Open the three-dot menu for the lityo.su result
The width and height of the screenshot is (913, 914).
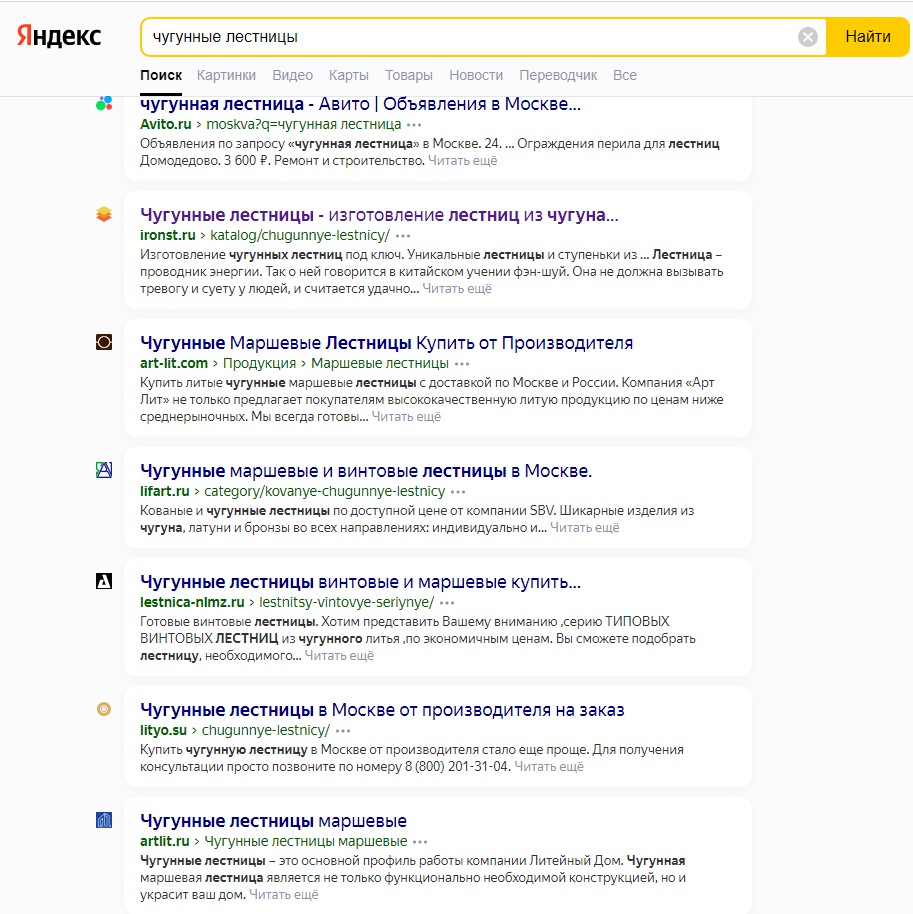(x=343, y=731)
